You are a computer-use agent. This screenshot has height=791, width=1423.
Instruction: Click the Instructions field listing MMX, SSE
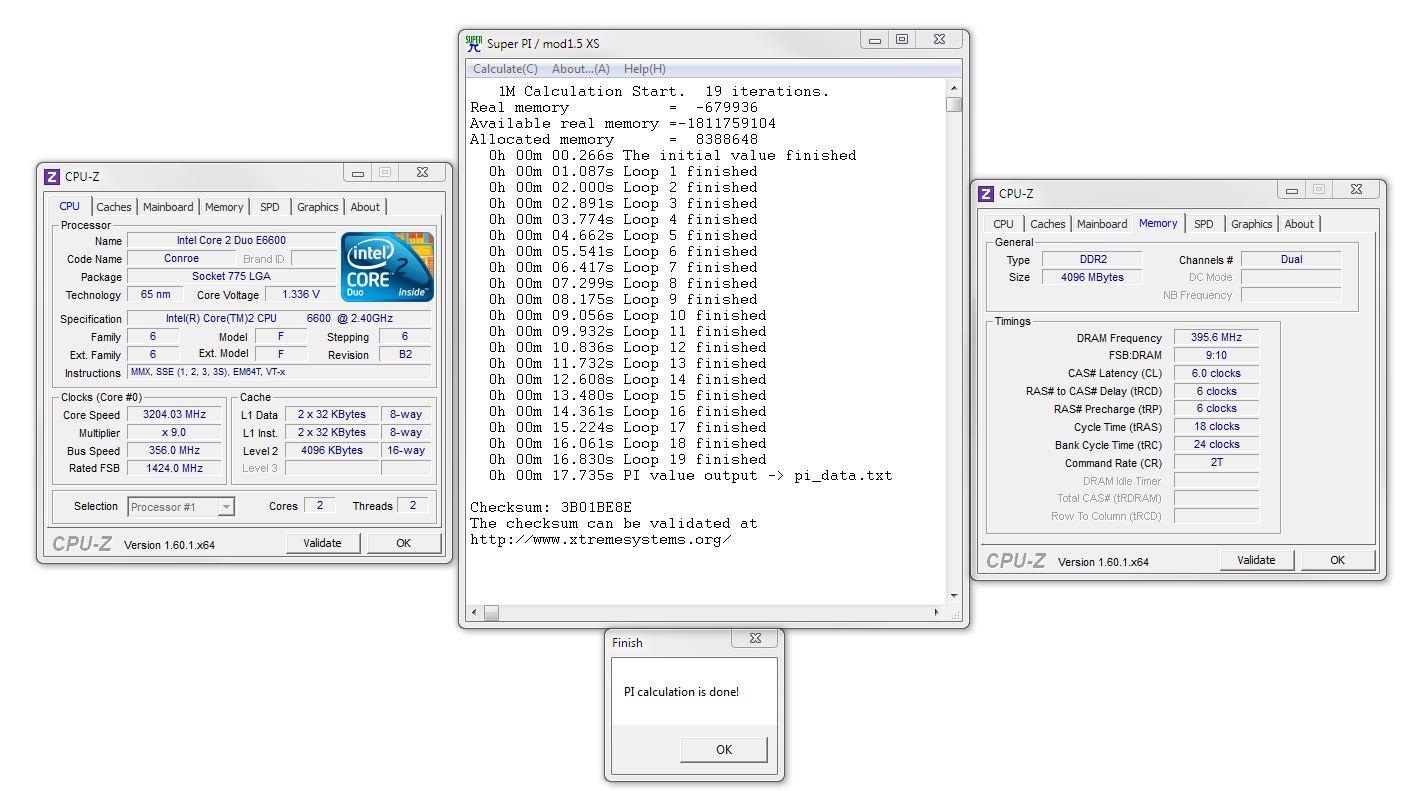pyautogui.click(x=279, y=372)
